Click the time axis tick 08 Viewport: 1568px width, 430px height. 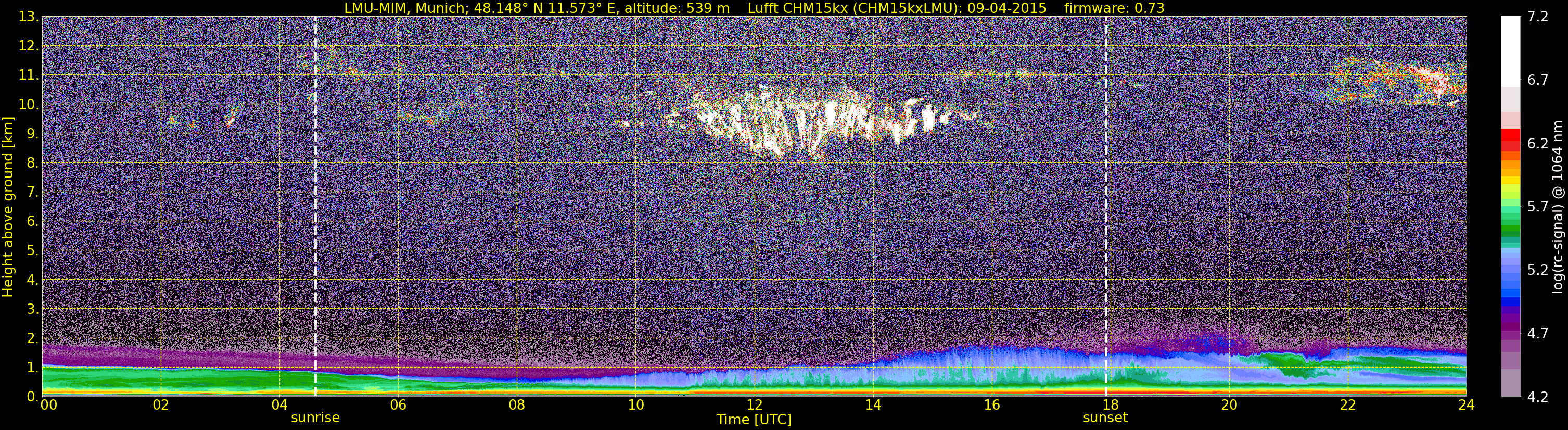coord(517,405)
